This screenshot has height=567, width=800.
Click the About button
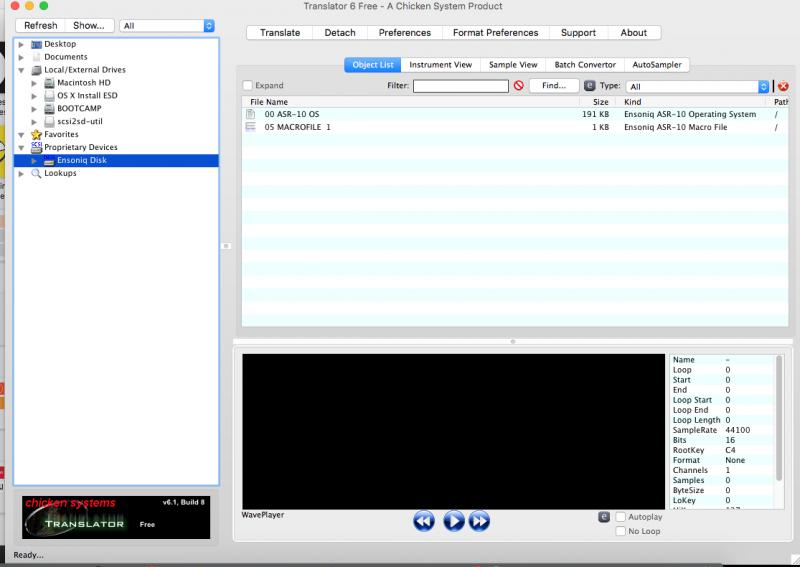634,33
